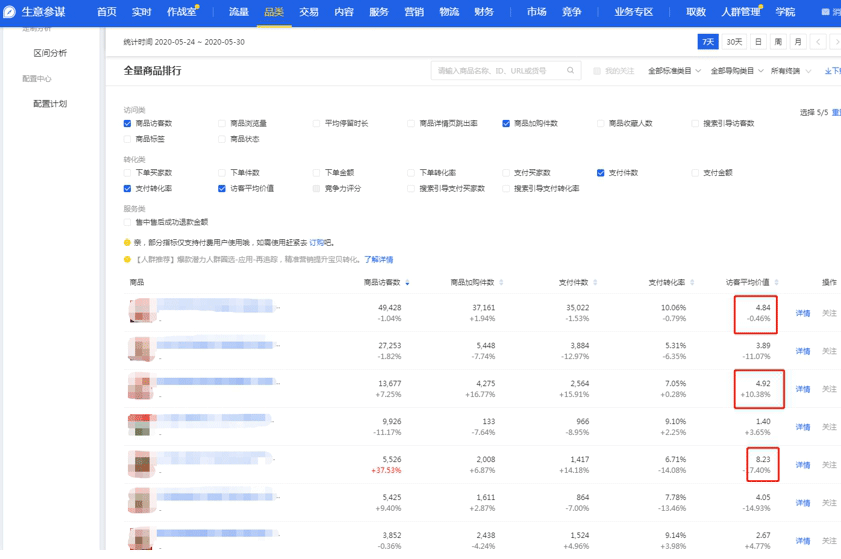The width and height of the screenshot is (841, 559).
Task: Sort by 支付件数 column
Action: (574, 283)
